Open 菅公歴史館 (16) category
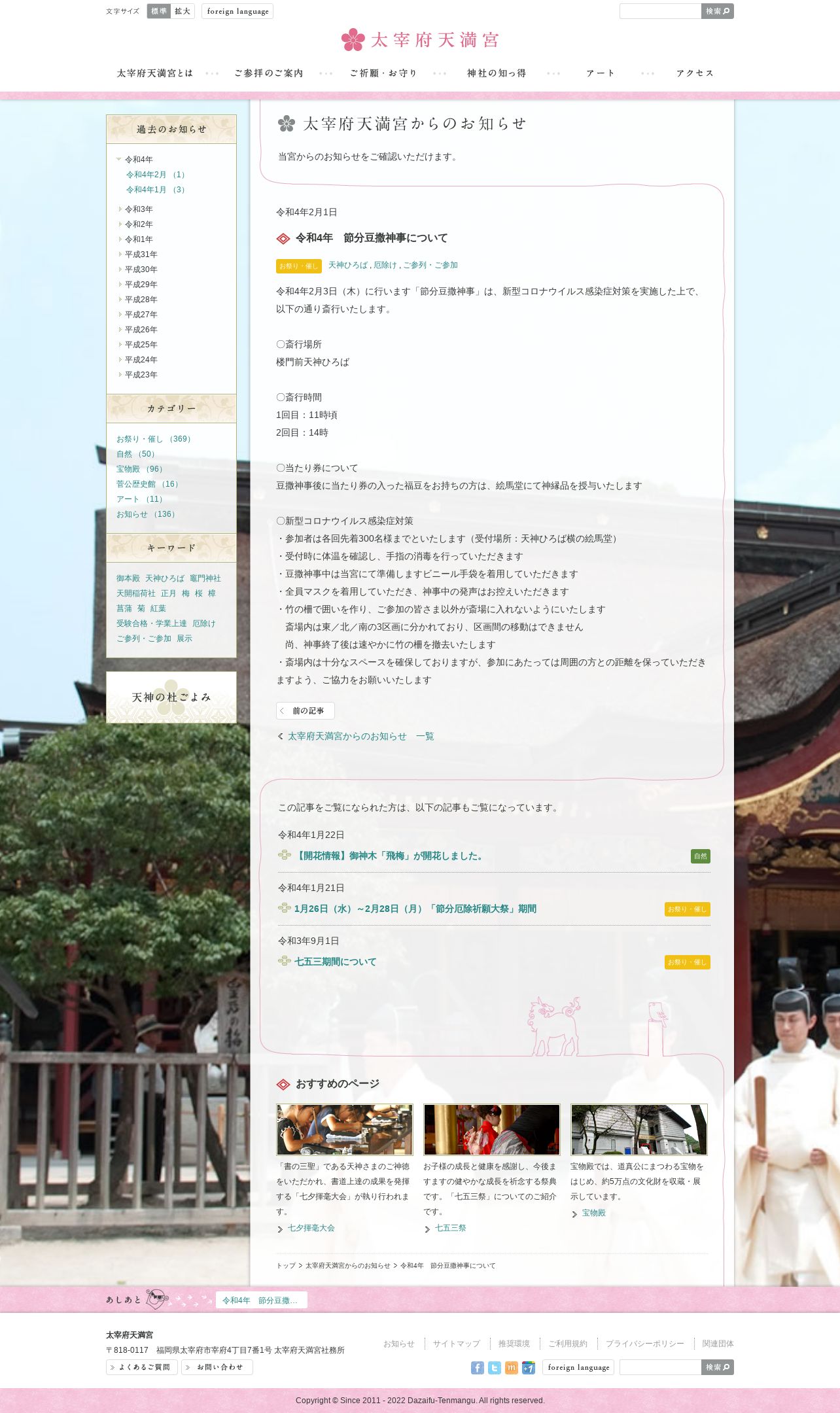Screen dimensions: 840x1413 [x=149, y=484]
